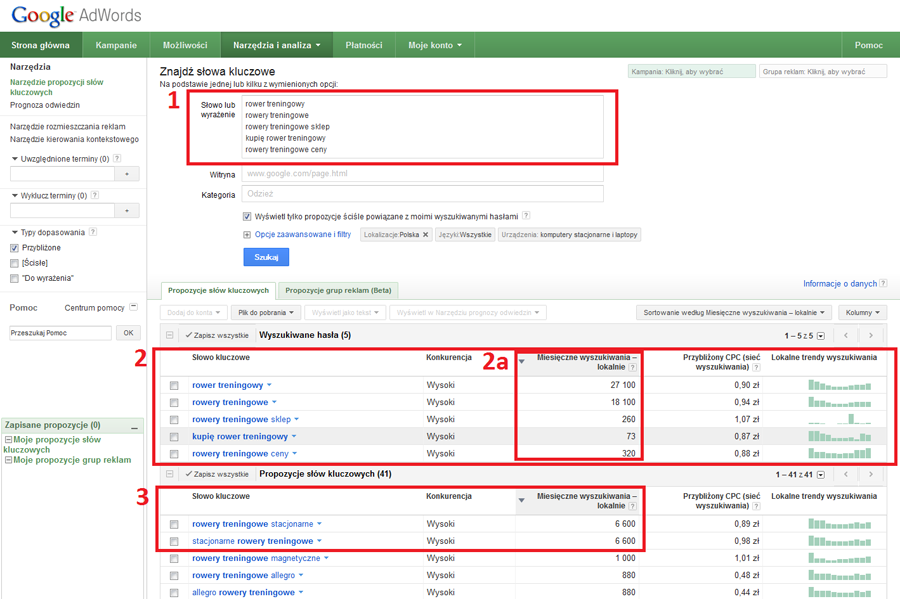Collapse the Wyszukiwane hasła section

tap(170, 336)
